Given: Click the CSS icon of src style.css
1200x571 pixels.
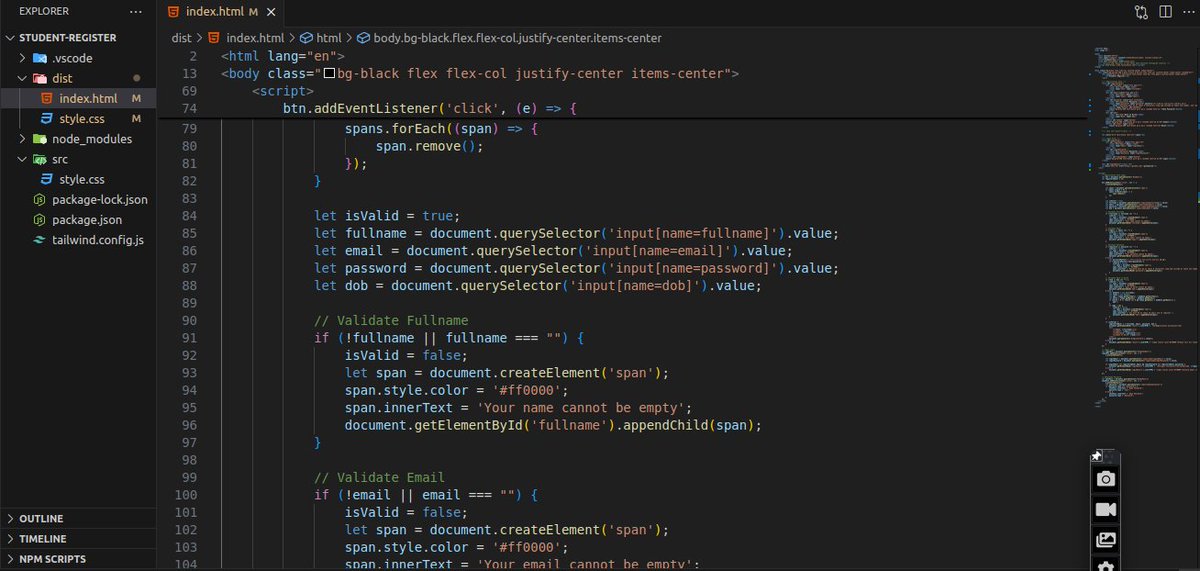Looking at the screenshot, I should 47,179.
